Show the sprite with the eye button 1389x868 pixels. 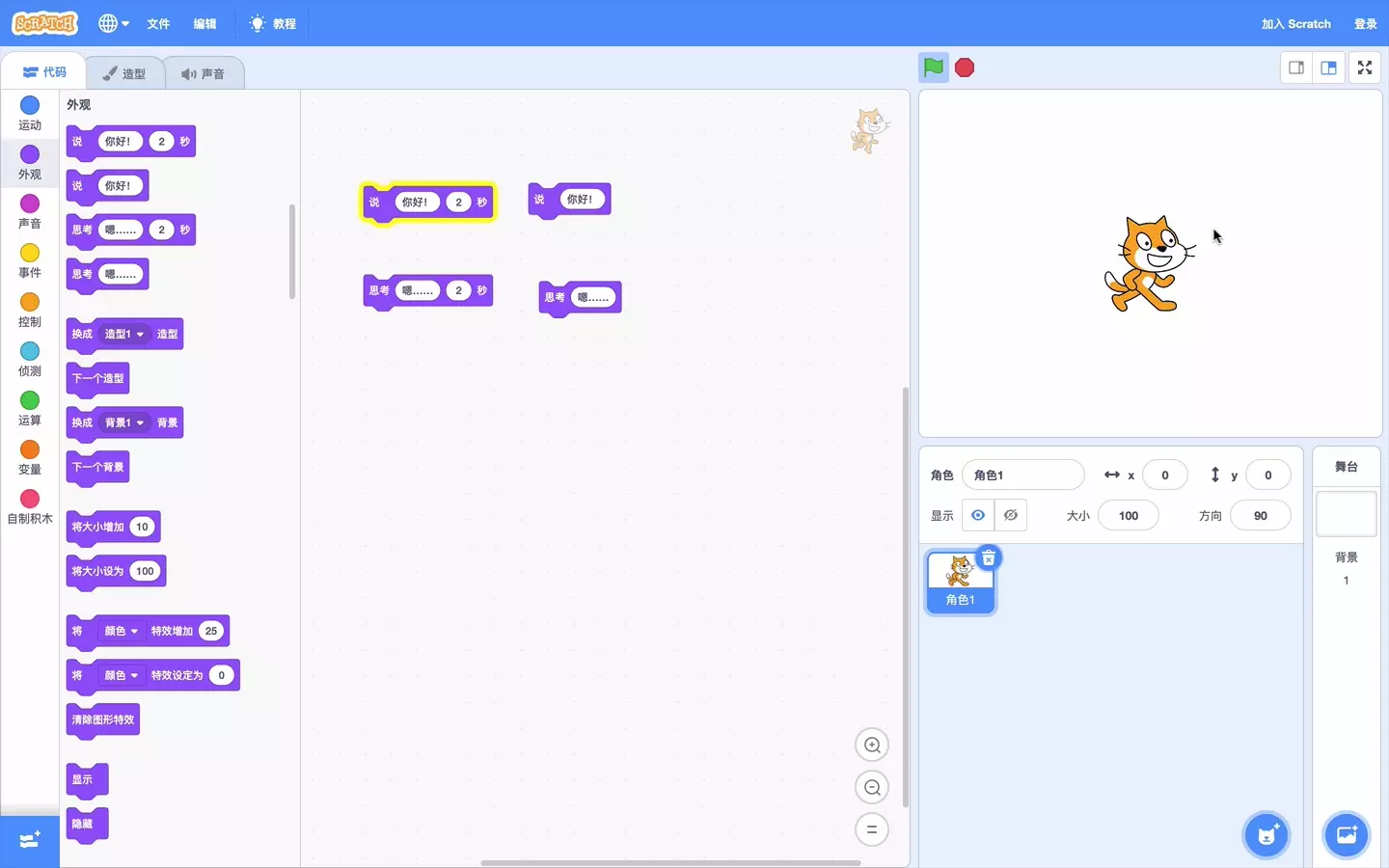click(x=978, y=515)
